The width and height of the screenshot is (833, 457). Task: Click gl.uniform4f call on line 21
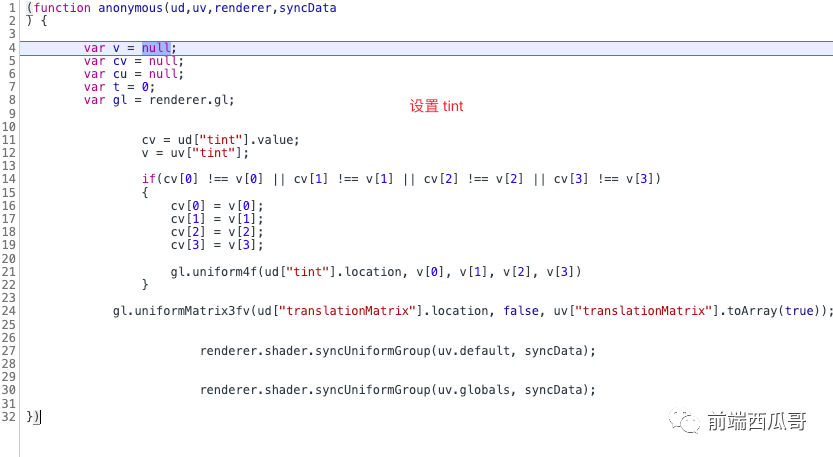376,272
